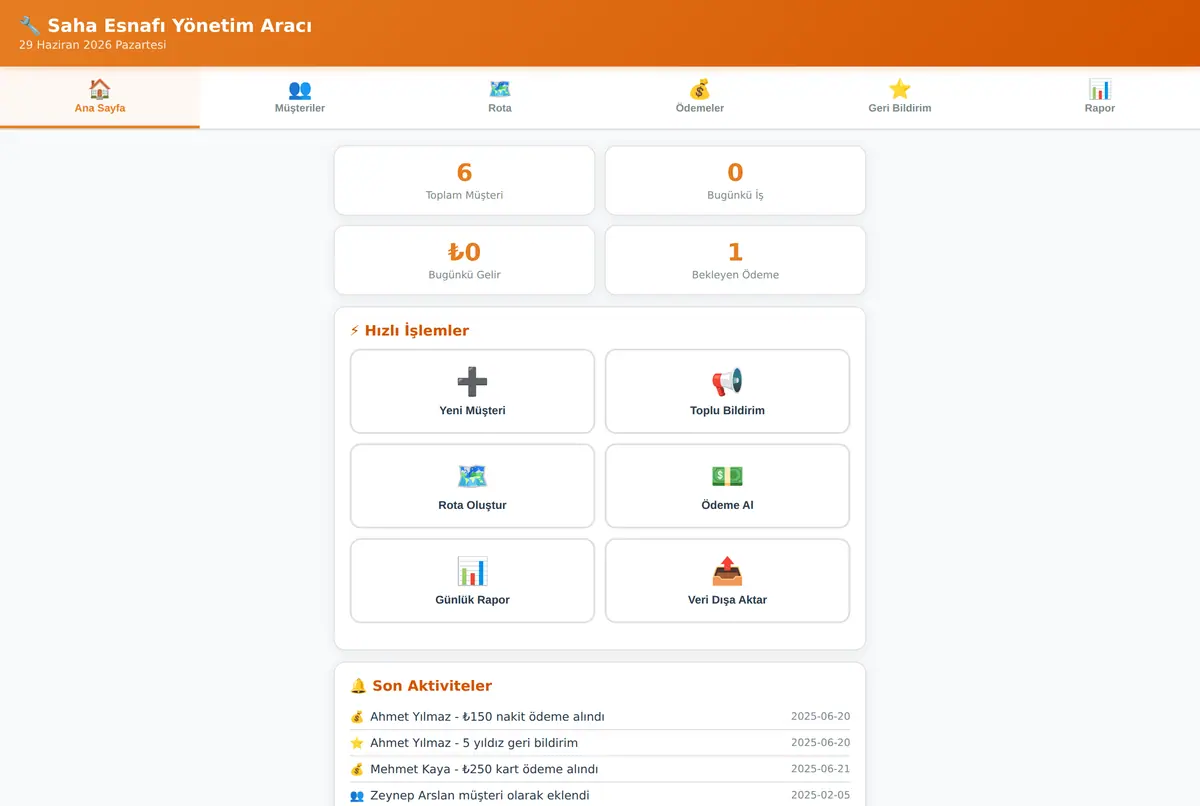Click 'Mehmet Kaya - ₺250 kart ödeme alındı'
The image size is (1200, 806).
(484, 769)
